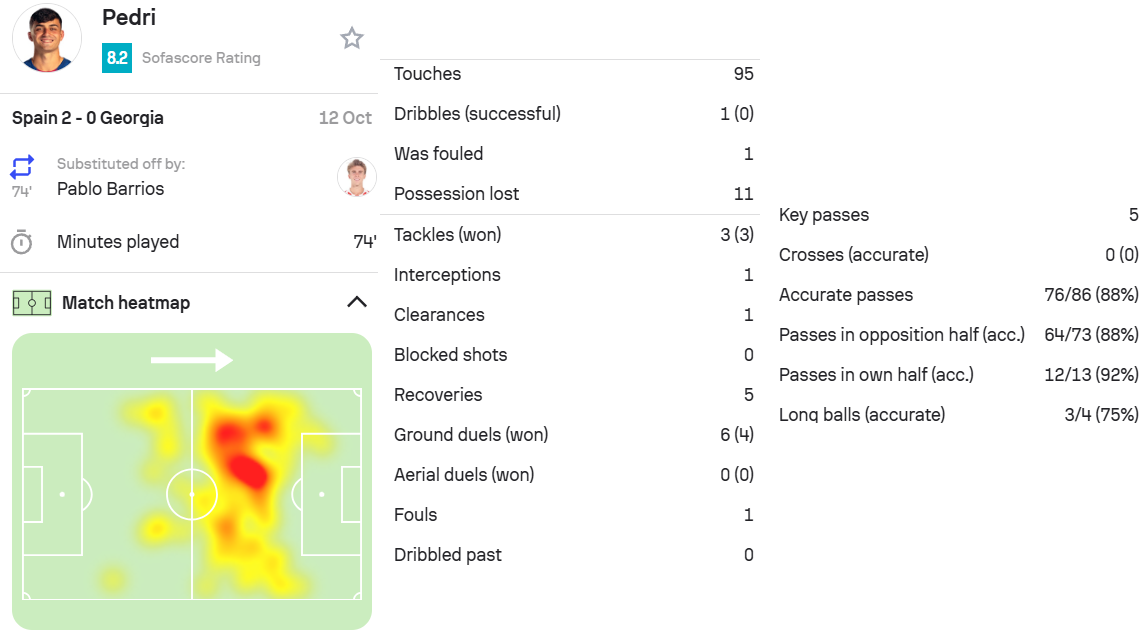
Task: Click the minutes played stopwatch icon
Action: point(22,242)
